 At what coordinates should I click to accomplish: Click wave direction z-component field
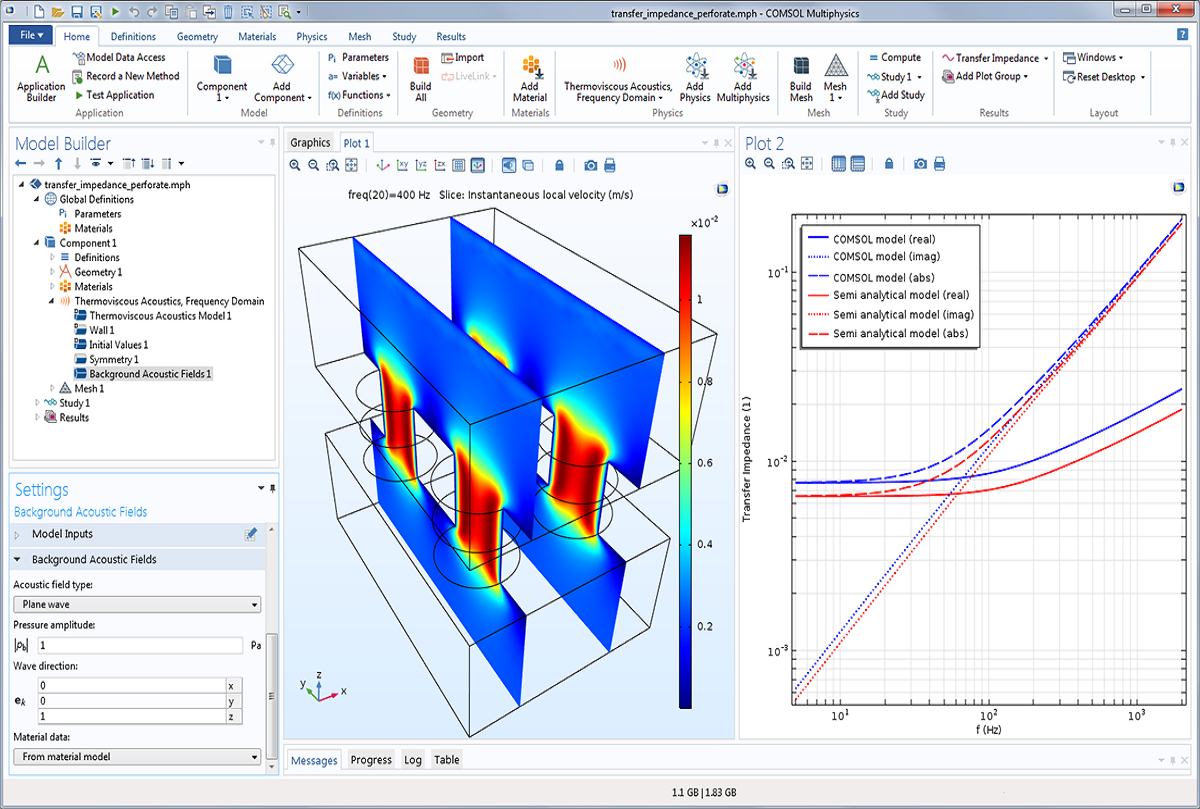[x=130, y=717]
